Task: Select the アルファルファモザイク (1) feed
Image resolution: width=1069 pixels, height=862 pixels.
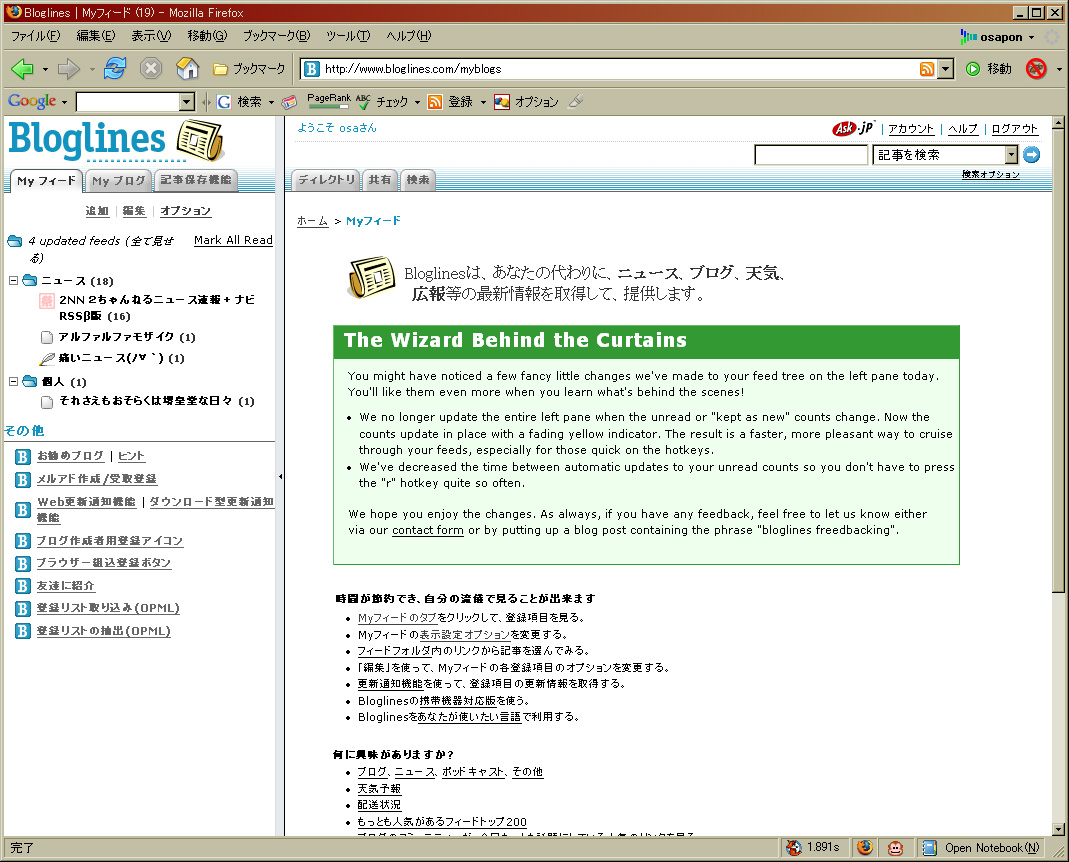Action: [127, 337]
